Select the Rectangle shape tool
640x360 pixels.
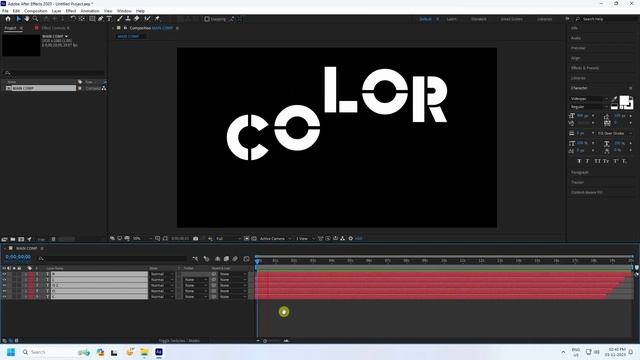click(x=92, y=19)
